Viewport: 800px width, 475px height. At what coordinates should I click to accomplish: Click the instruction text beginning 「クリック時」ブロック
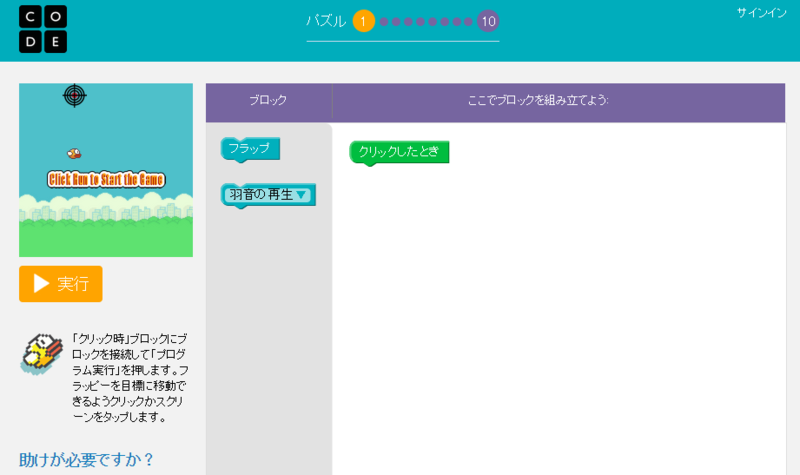coord(130,378)
